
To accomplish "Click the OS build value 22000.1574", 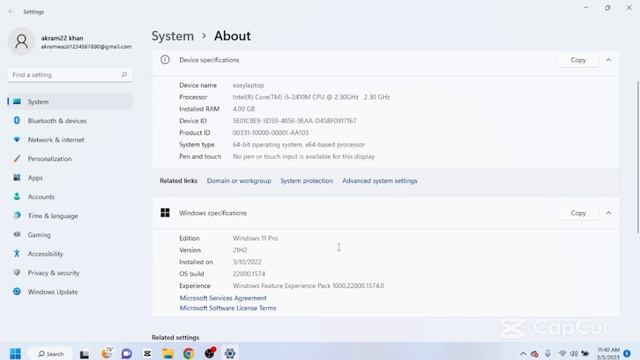I will [x=249, y=274].
